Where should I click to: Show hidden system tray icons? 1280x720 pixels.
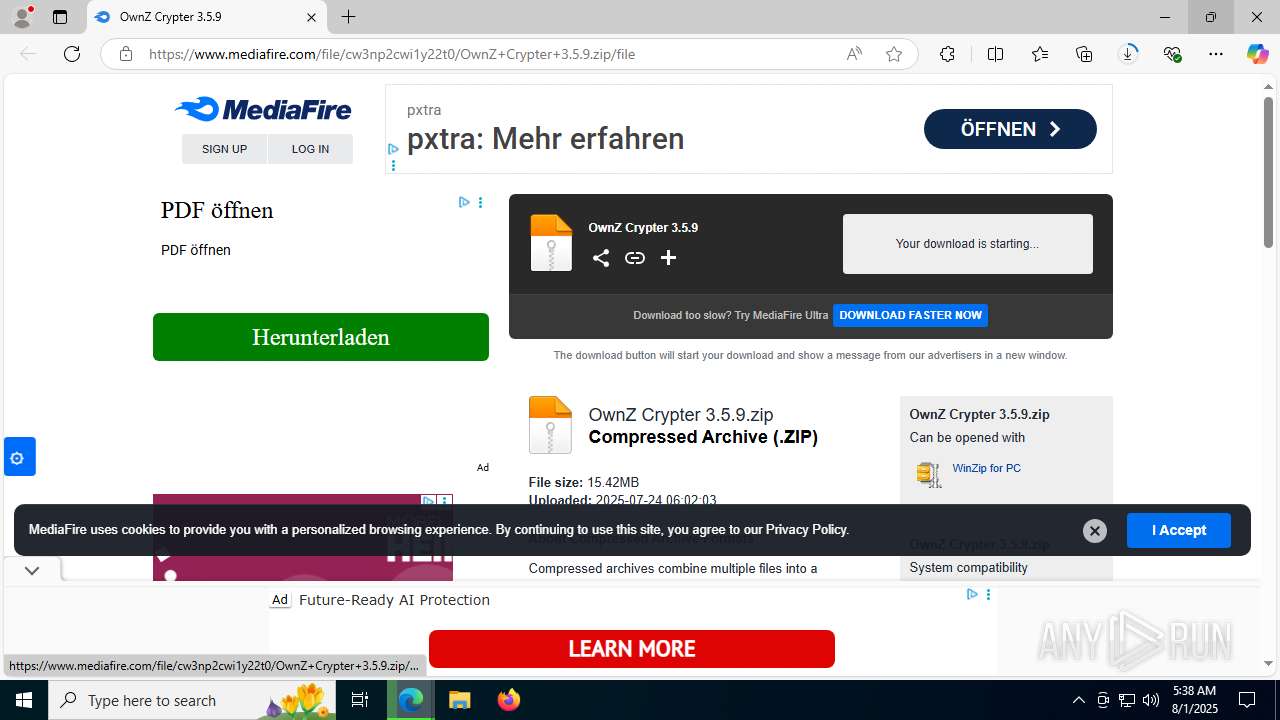tap(1078, 700)
